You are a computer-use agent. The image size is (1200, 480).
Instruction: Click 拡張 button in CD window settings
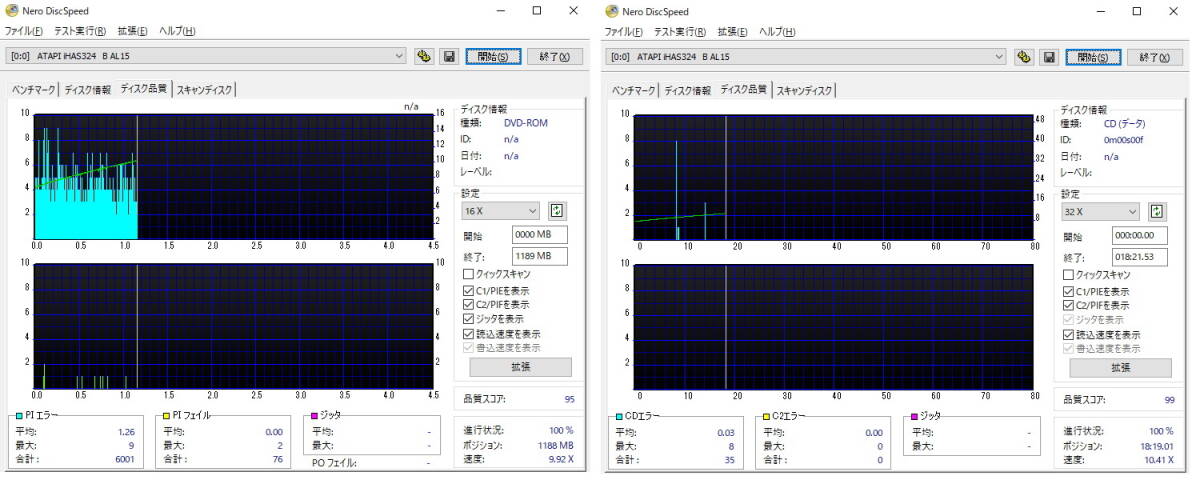[1120, 367]
